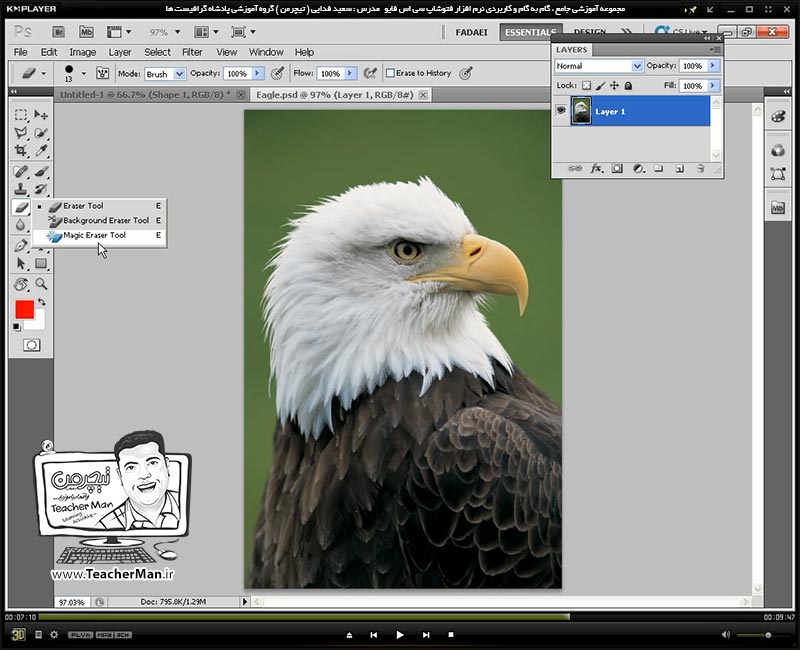Enable Erase to History checkbox

click(390, 73)
